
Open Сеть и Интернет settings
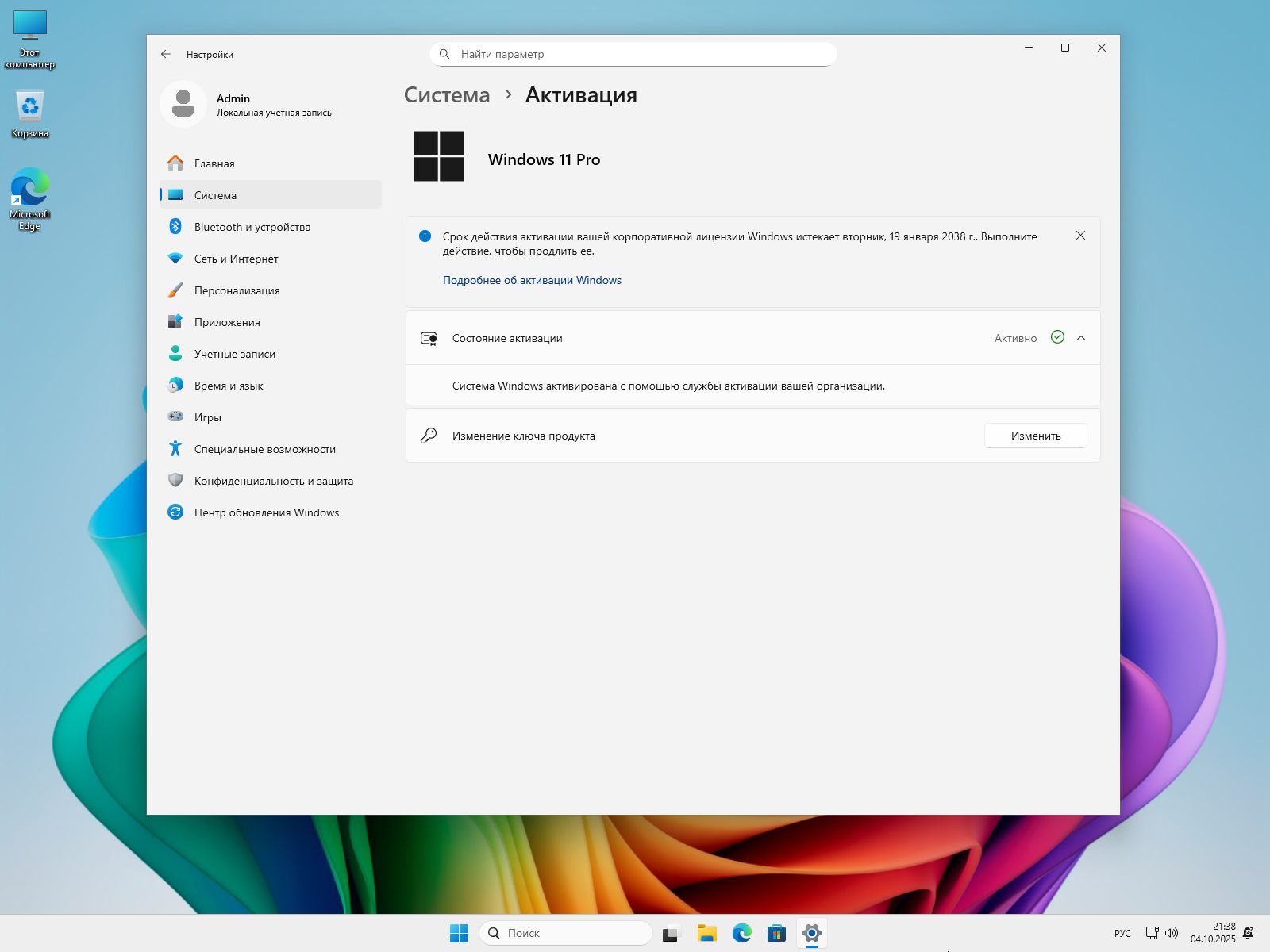[x=236, y=259]
